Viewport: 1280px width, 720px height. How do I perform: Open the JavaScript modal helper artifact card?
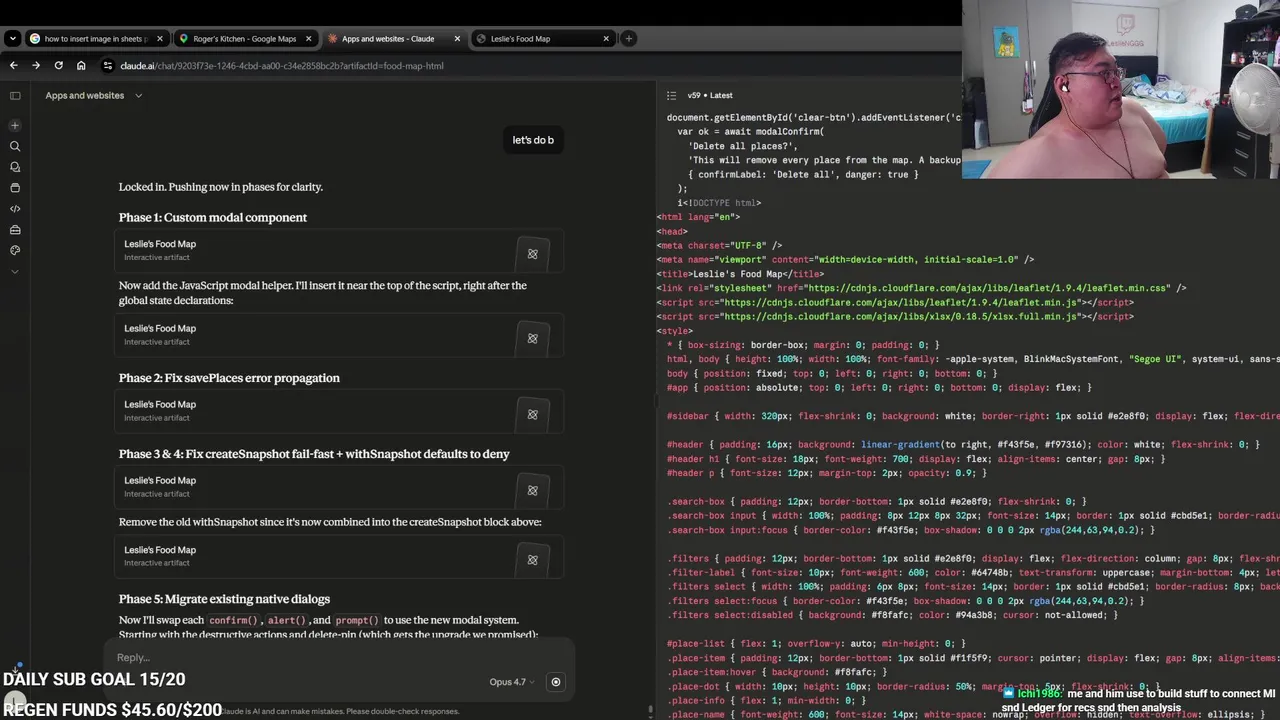click(x=339, y=334)
